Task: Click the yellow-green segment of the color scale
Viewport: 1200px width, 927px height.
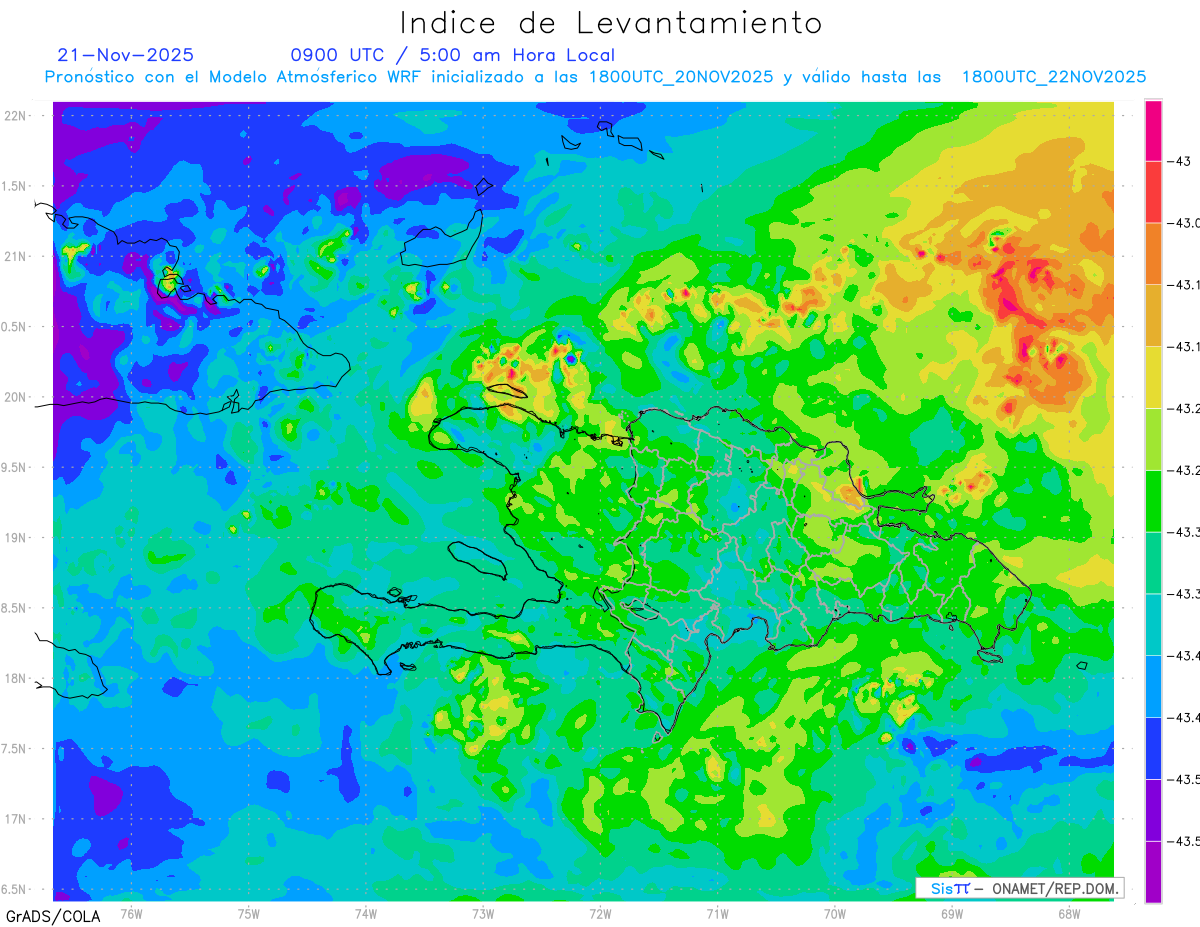Action: click(1153, 439)
